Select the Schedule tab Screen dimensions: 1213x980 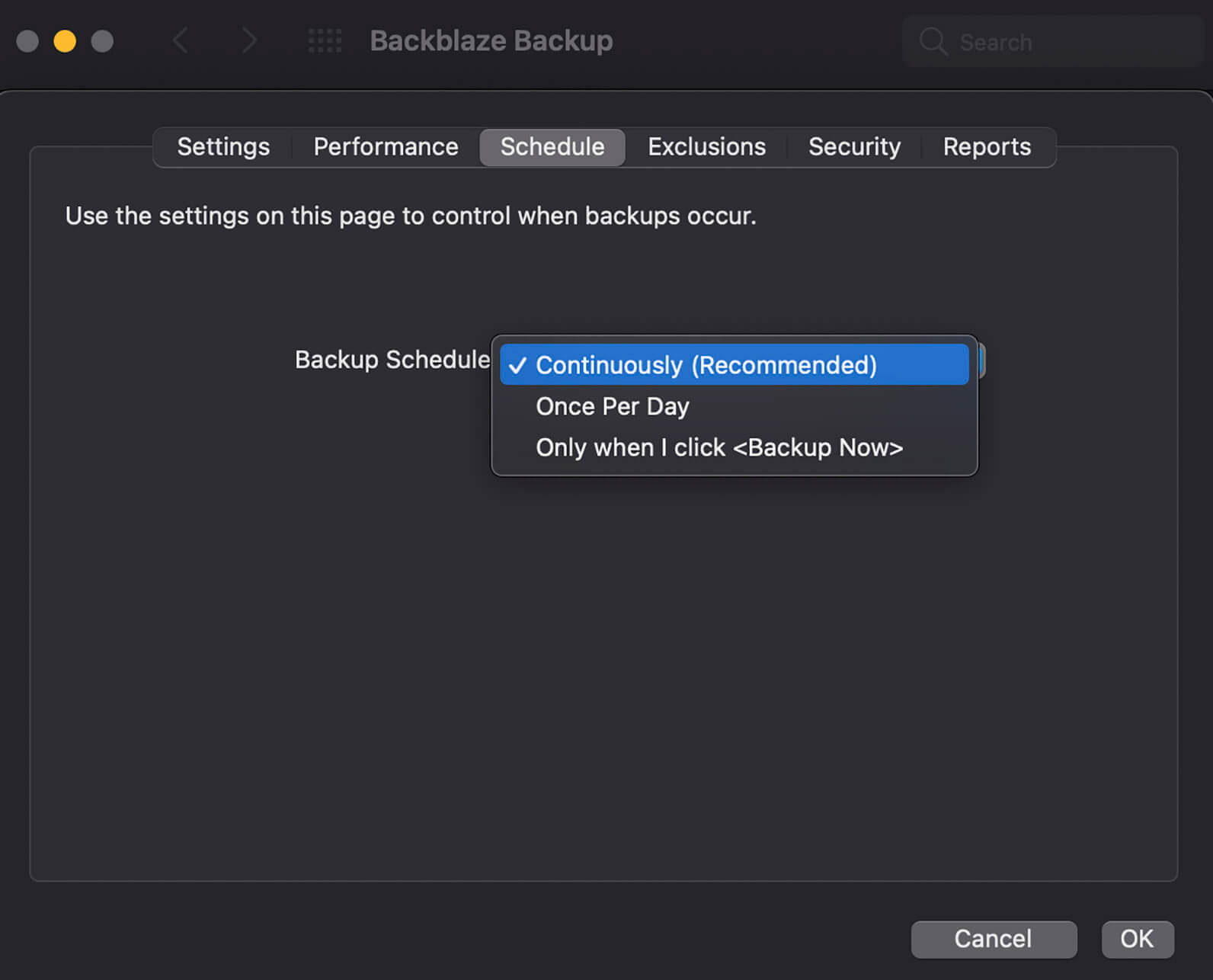(552, 146)
